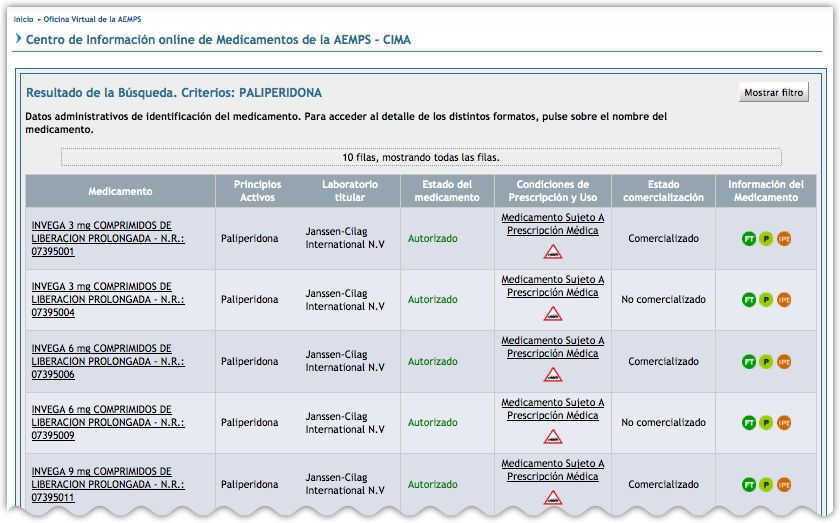Go to Inicio breadcrumb link
The width and height of the screenshot is (840, 523).
22,19
